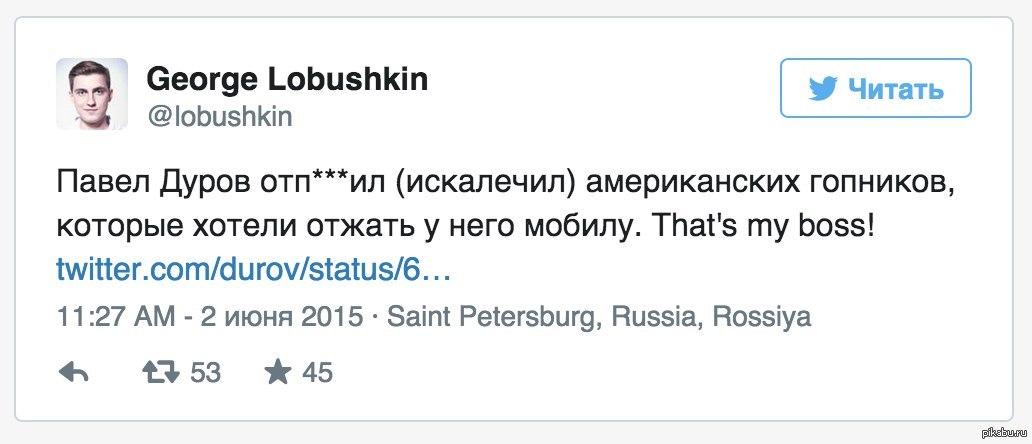The height and width of the screenshot is (444, 1032).
Task: Select the 2 июня 2015 date text
Action: click(280, 318)
